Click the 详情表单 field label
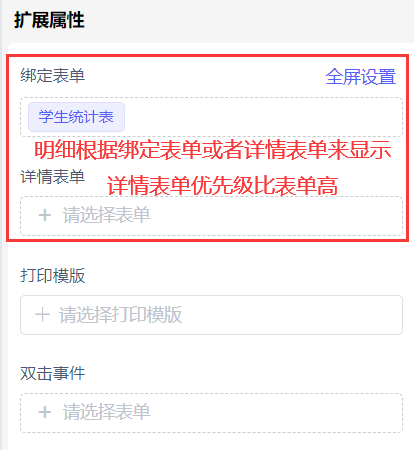Image resolution: width=414 pixels, height=450 pixels. [53, 176]
